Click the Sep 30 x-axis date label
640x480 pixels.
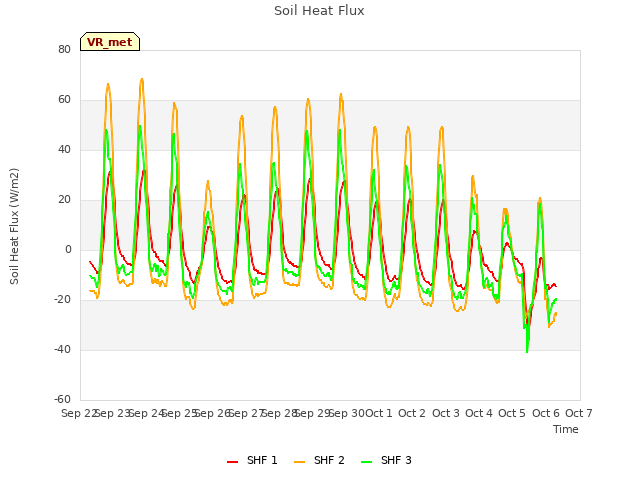click(347, 413)
